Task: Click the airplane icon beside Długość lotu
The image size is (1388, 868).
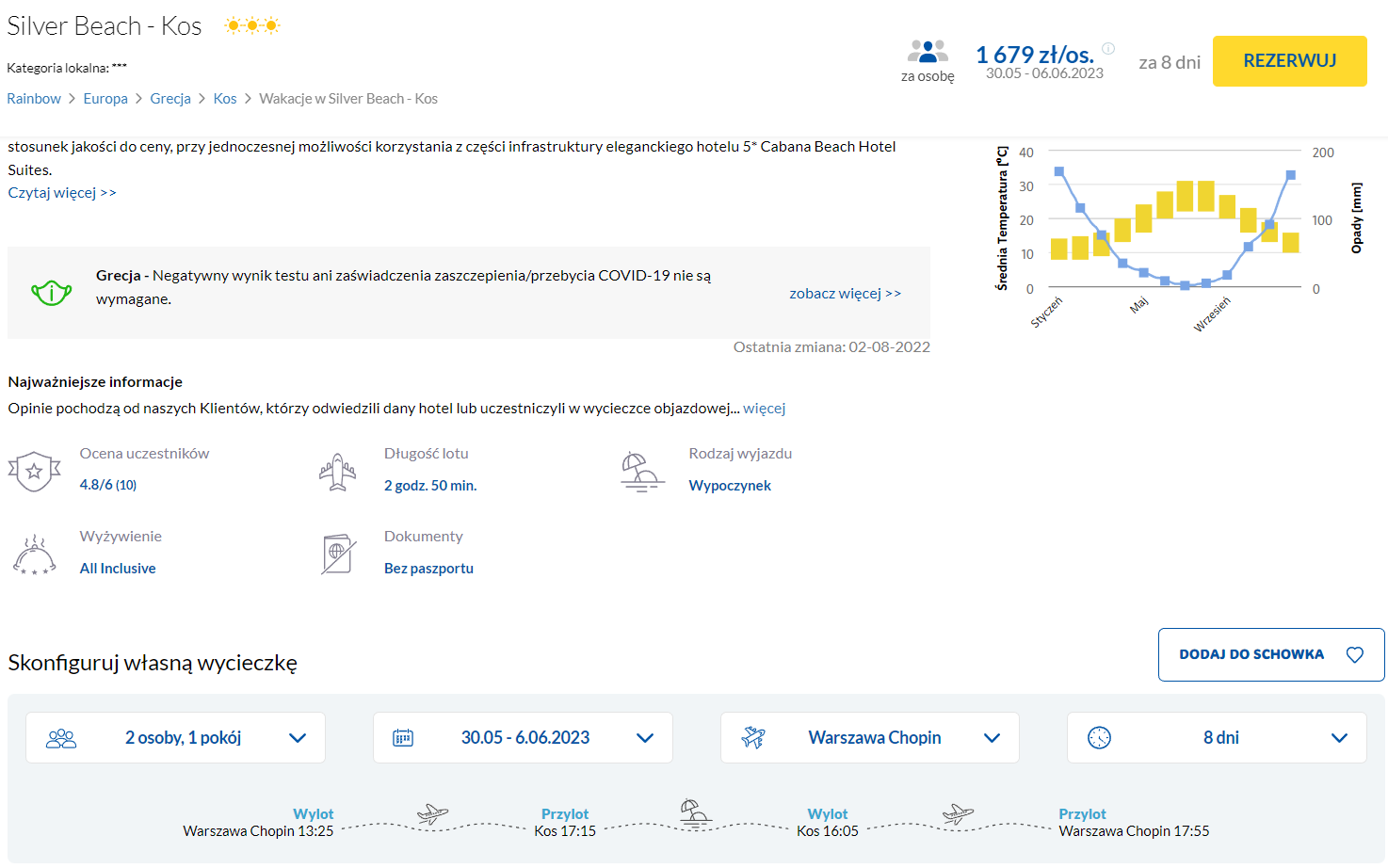Action: pos(337,472)
